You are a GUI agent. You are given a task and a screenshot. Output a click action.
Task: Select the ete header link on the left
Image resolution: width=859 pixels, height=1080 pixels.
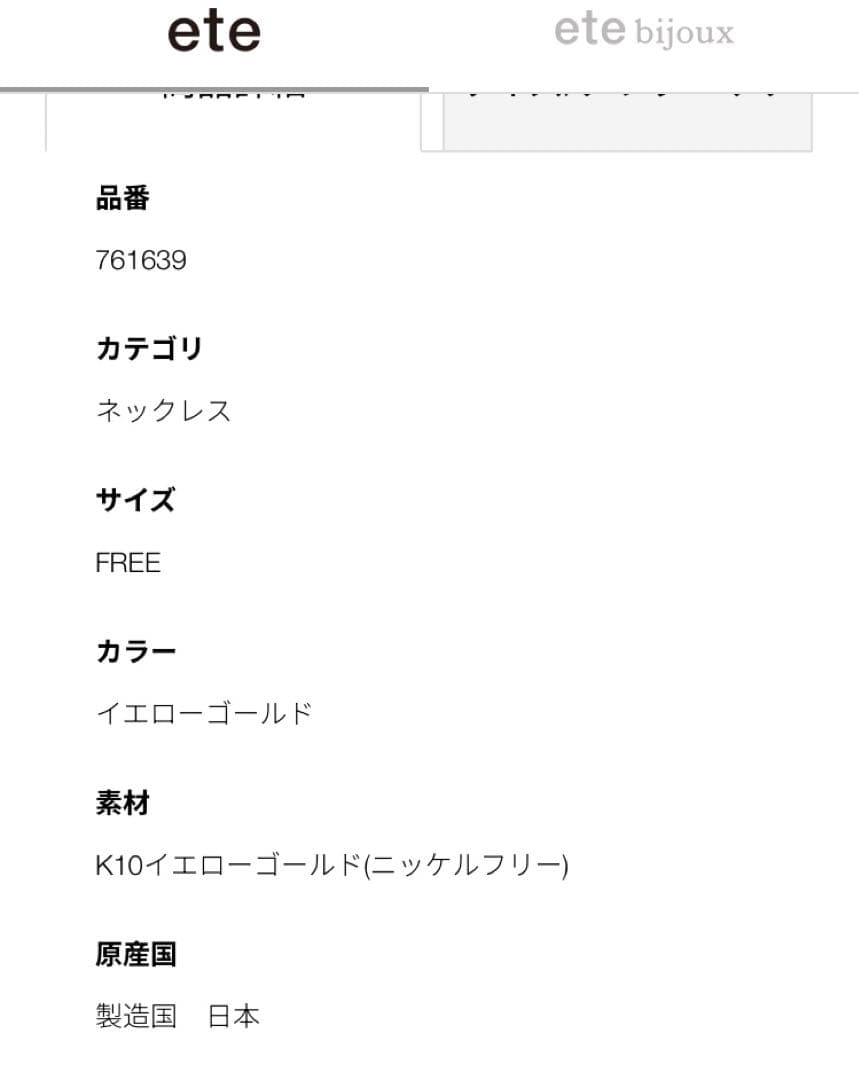pos(213,30)
